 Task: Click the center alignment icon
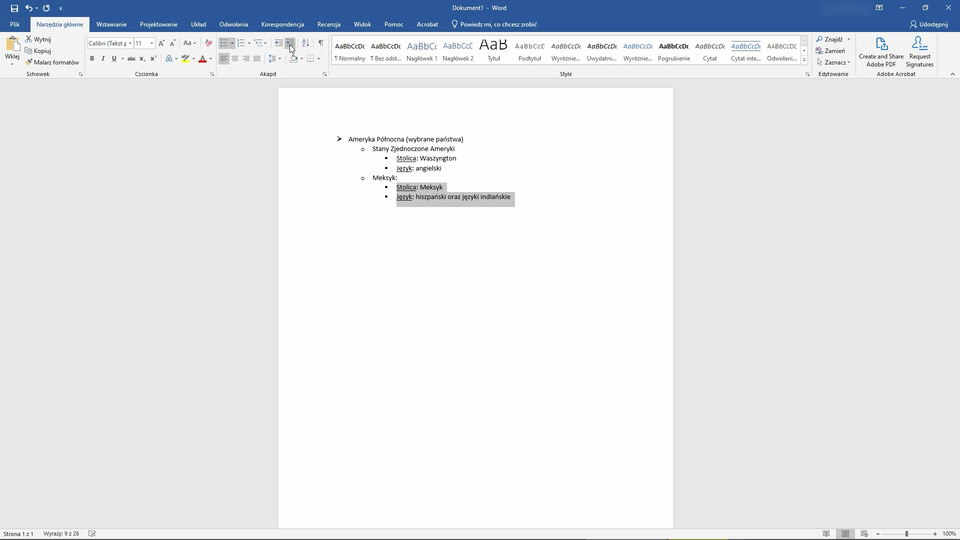point(235,59)
